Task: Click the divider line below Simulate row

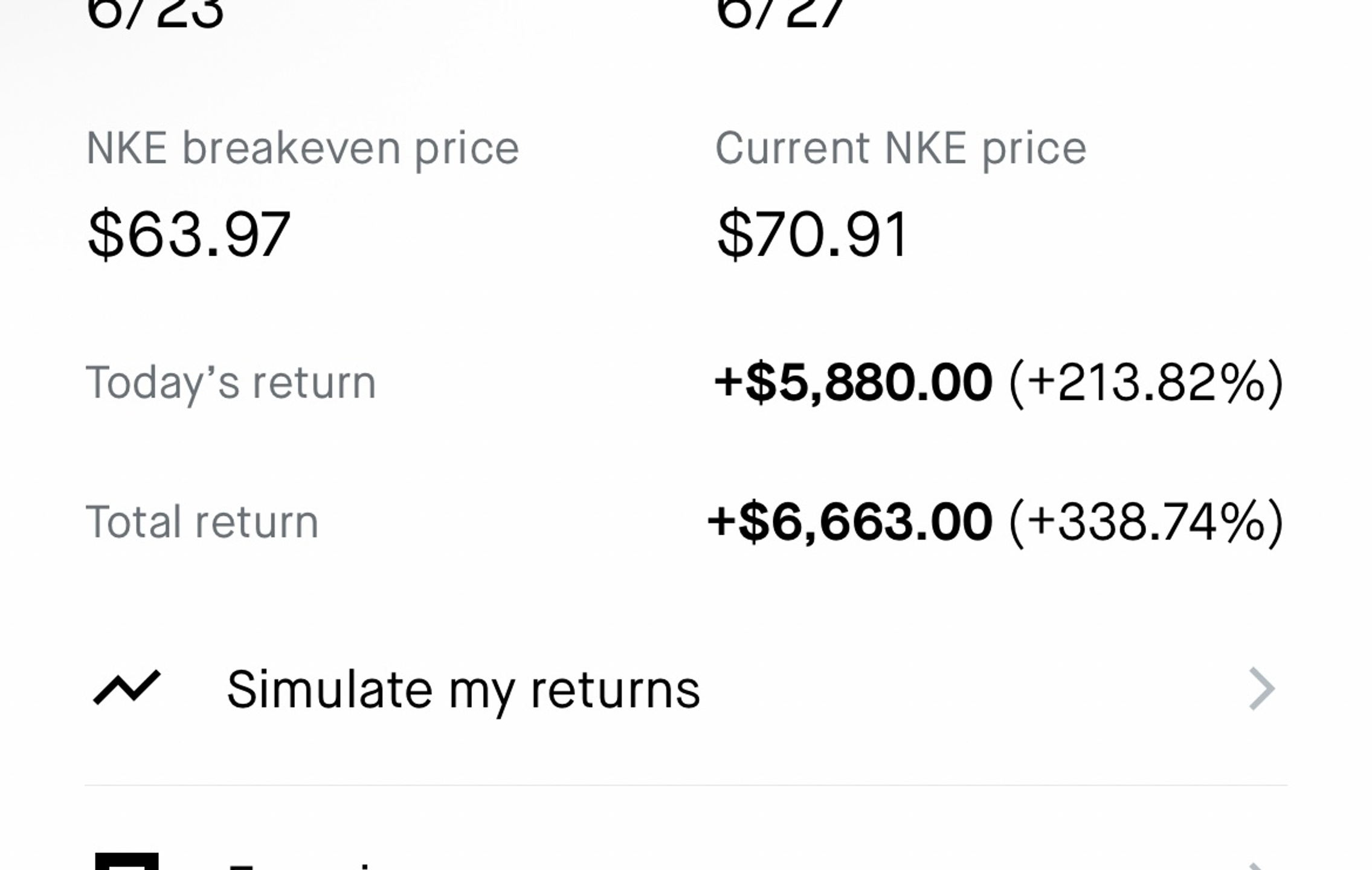Action: click(686, 785)
